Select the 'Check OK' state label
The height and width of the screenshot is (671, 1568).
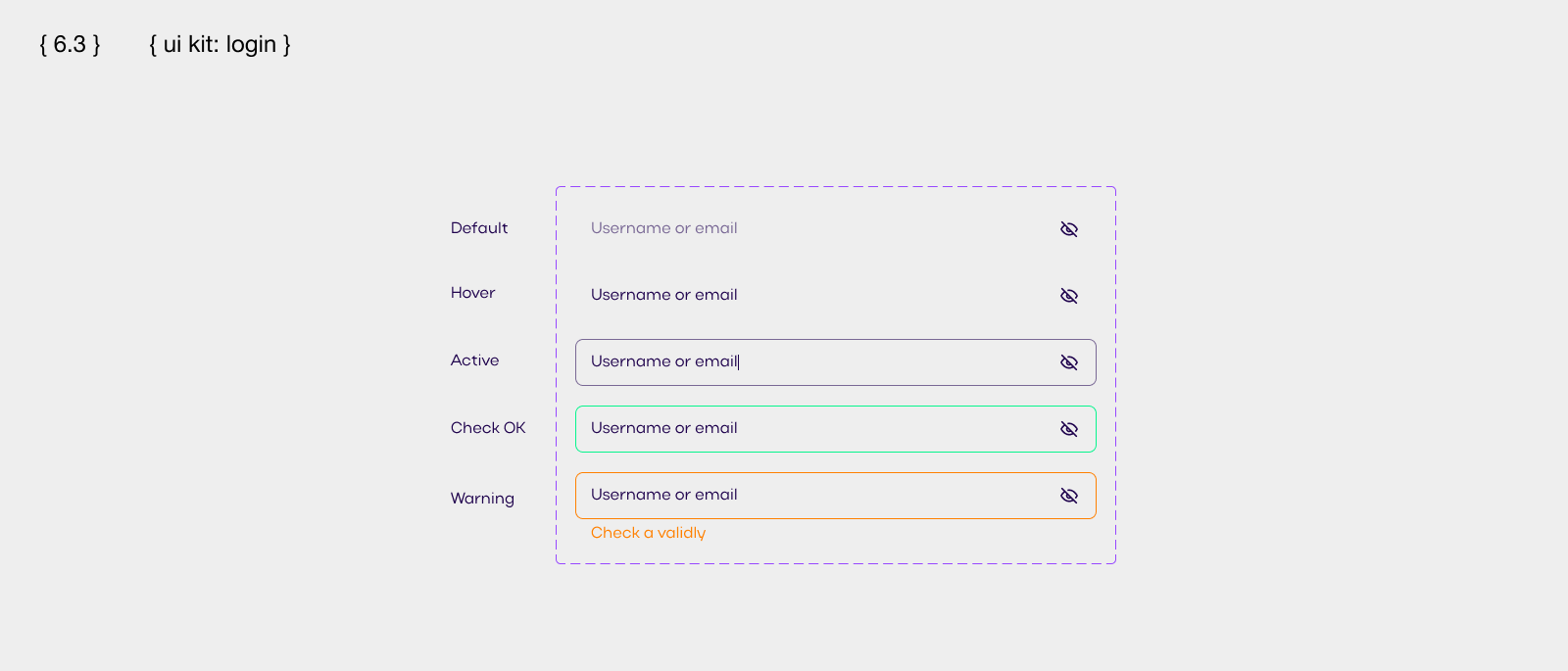488,428
